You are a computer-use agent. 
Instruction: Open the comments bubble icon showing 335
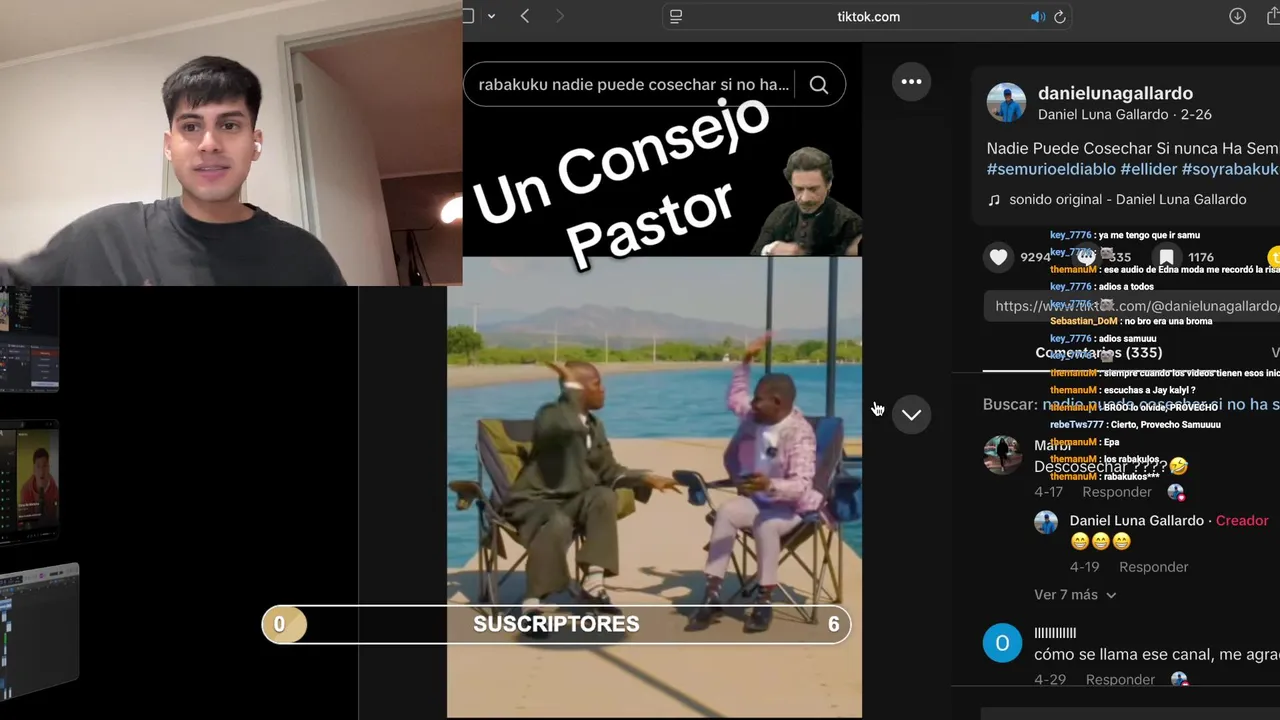click(1086, 257)
